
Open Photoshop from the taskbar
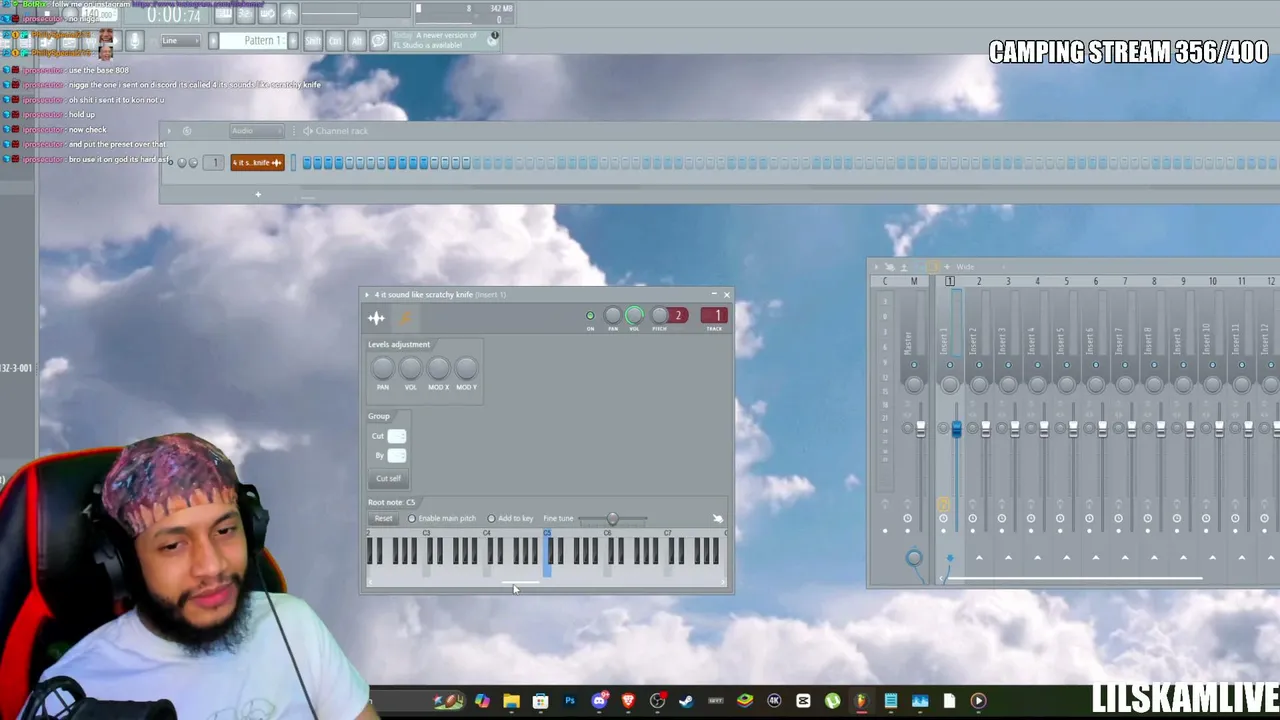[x=570, y=701]
